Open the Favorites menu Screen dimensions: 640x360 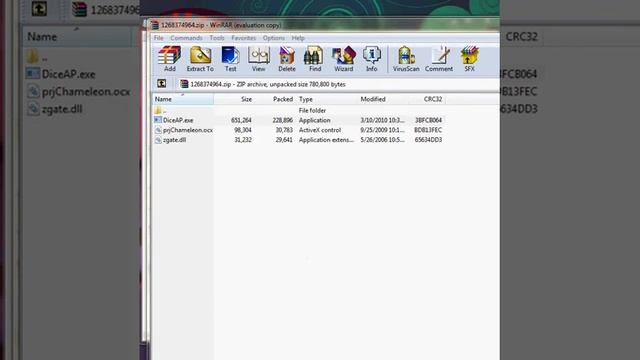(243, 38)
